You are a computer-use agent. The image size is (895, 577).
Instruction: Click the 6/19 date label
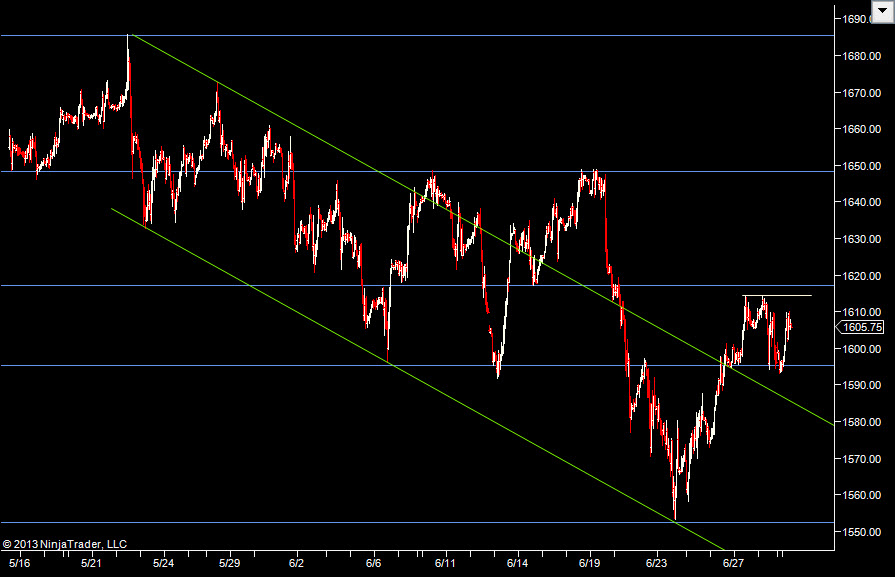point(589,563)
